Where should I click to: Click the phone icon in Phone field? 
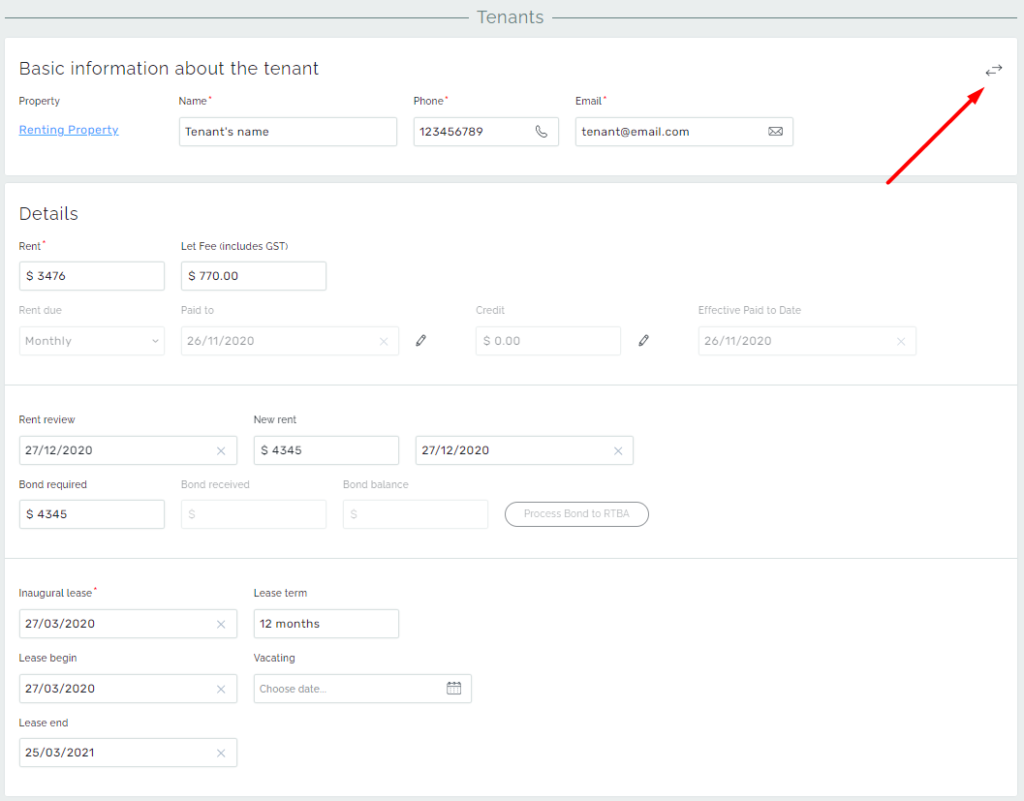pos(541,132)
